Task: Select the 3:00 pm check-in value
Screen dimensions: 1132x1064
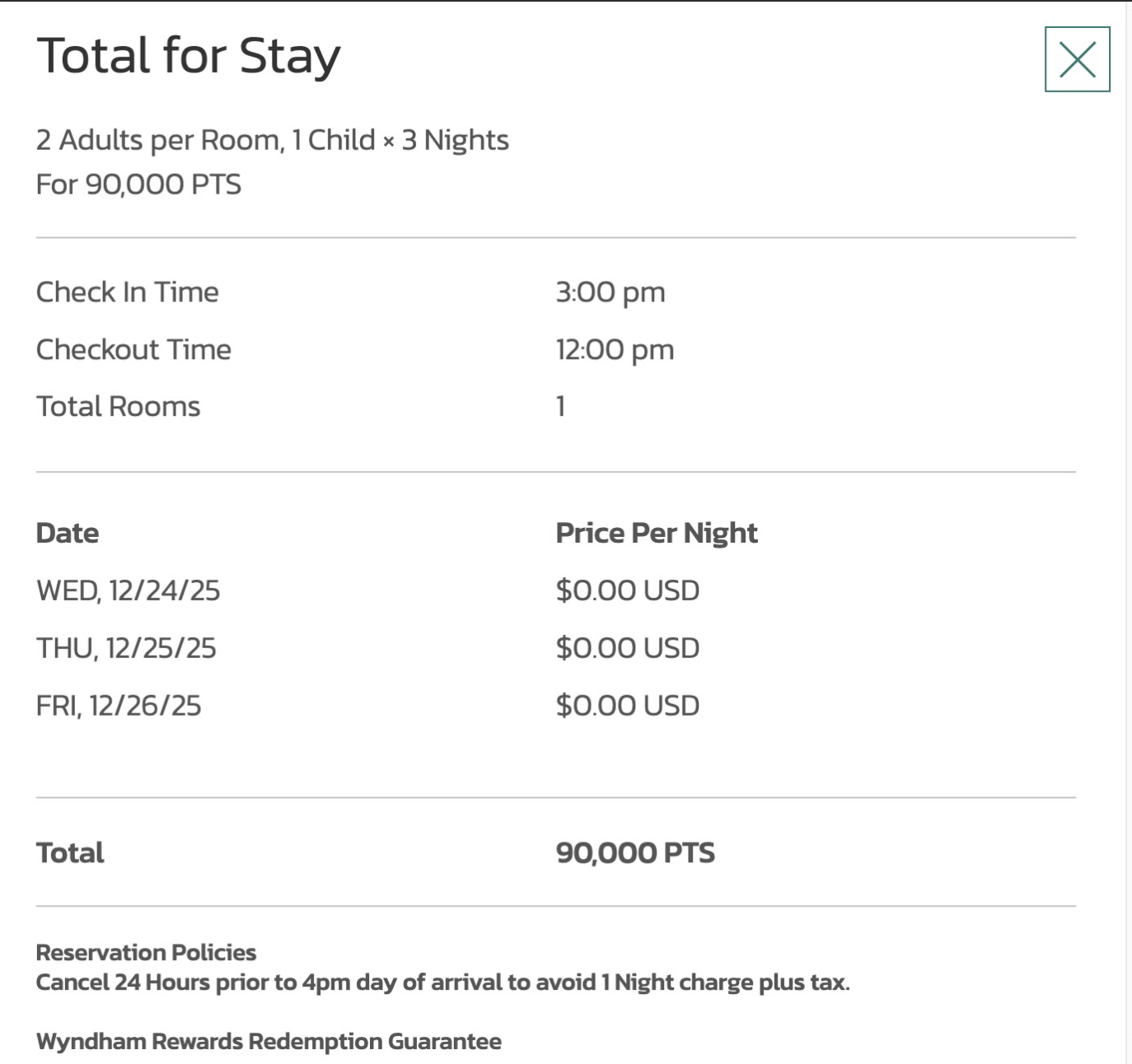Action: 610,292
